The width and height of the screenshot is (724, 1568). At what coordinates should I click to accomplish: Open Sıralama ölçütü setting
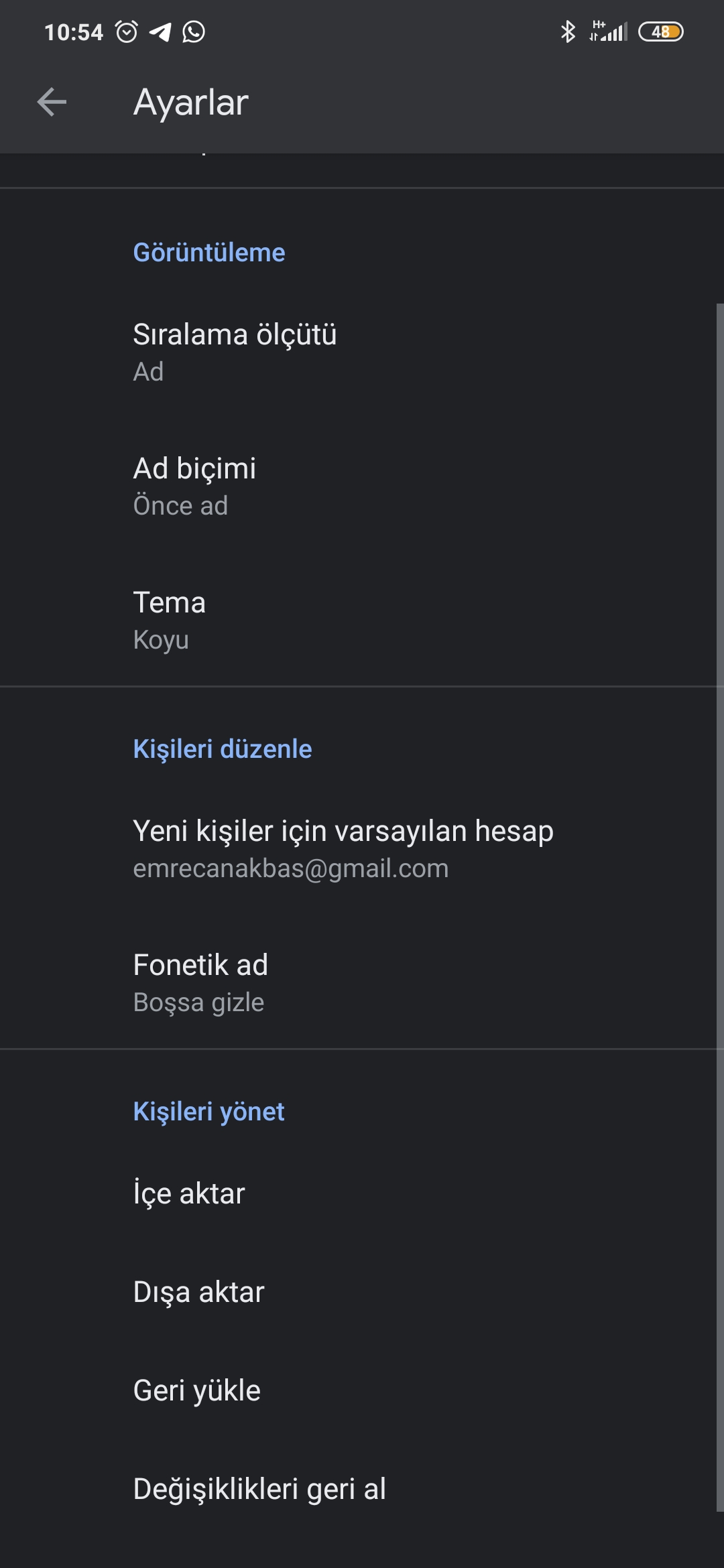[362, 352]
